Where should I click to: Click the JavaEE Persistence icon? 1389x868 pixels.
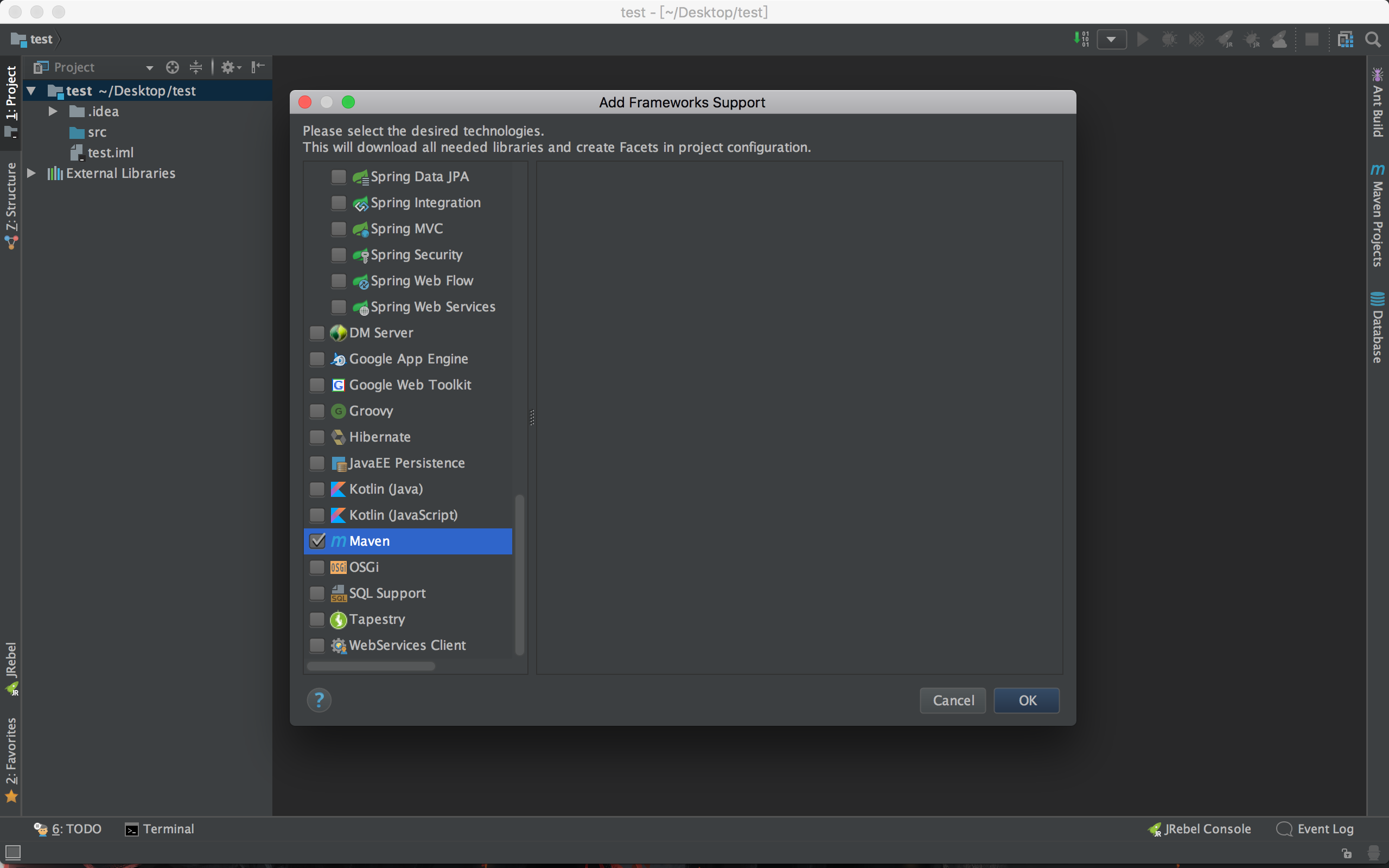click(x=339, y=463)
